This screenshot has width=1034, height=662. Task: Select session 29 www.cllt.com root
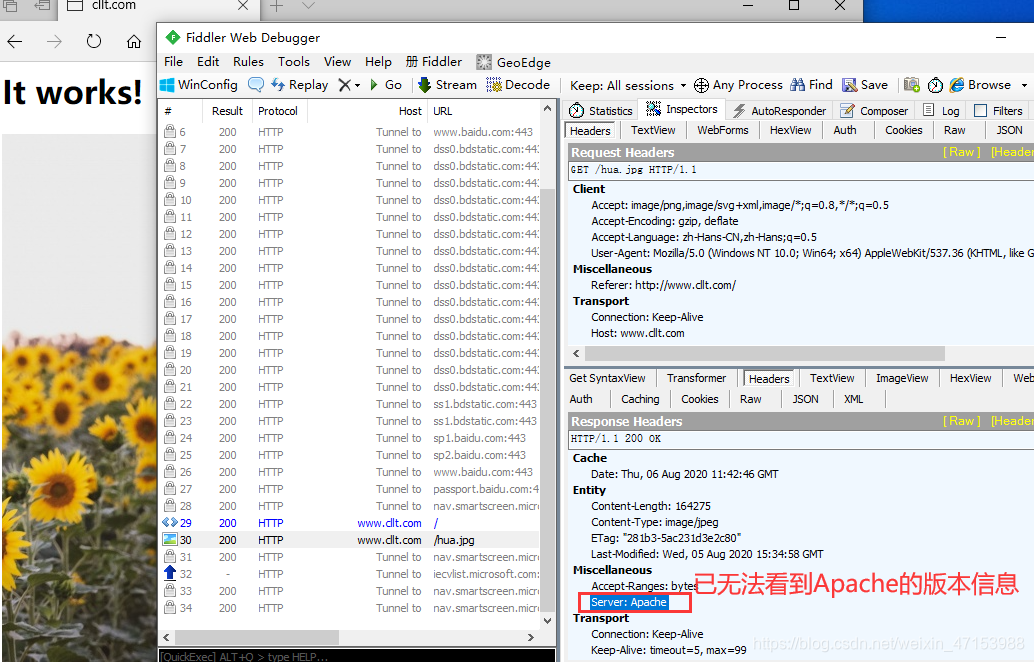[350, 523]
